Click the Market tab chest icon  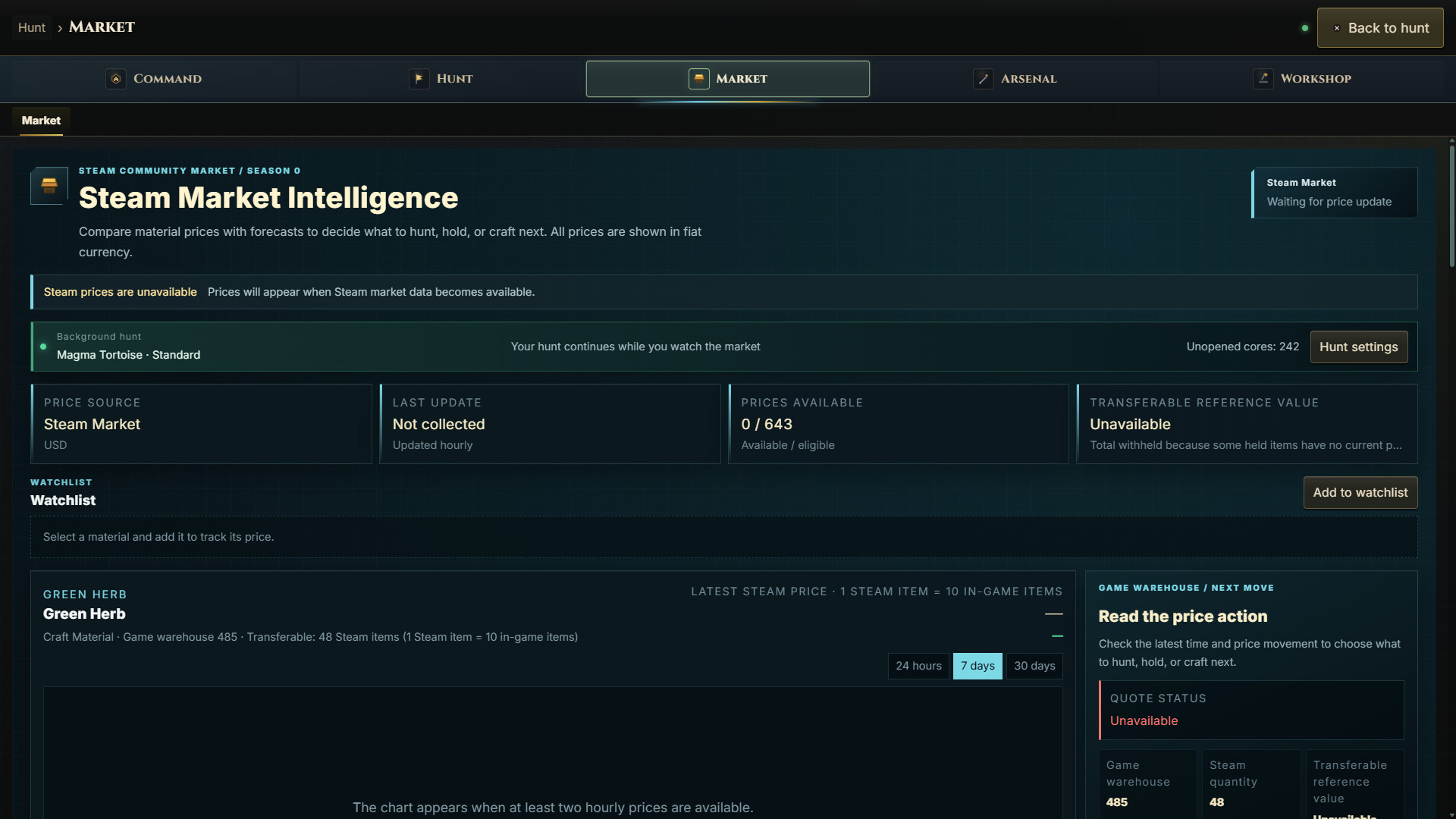coord(698,79)
